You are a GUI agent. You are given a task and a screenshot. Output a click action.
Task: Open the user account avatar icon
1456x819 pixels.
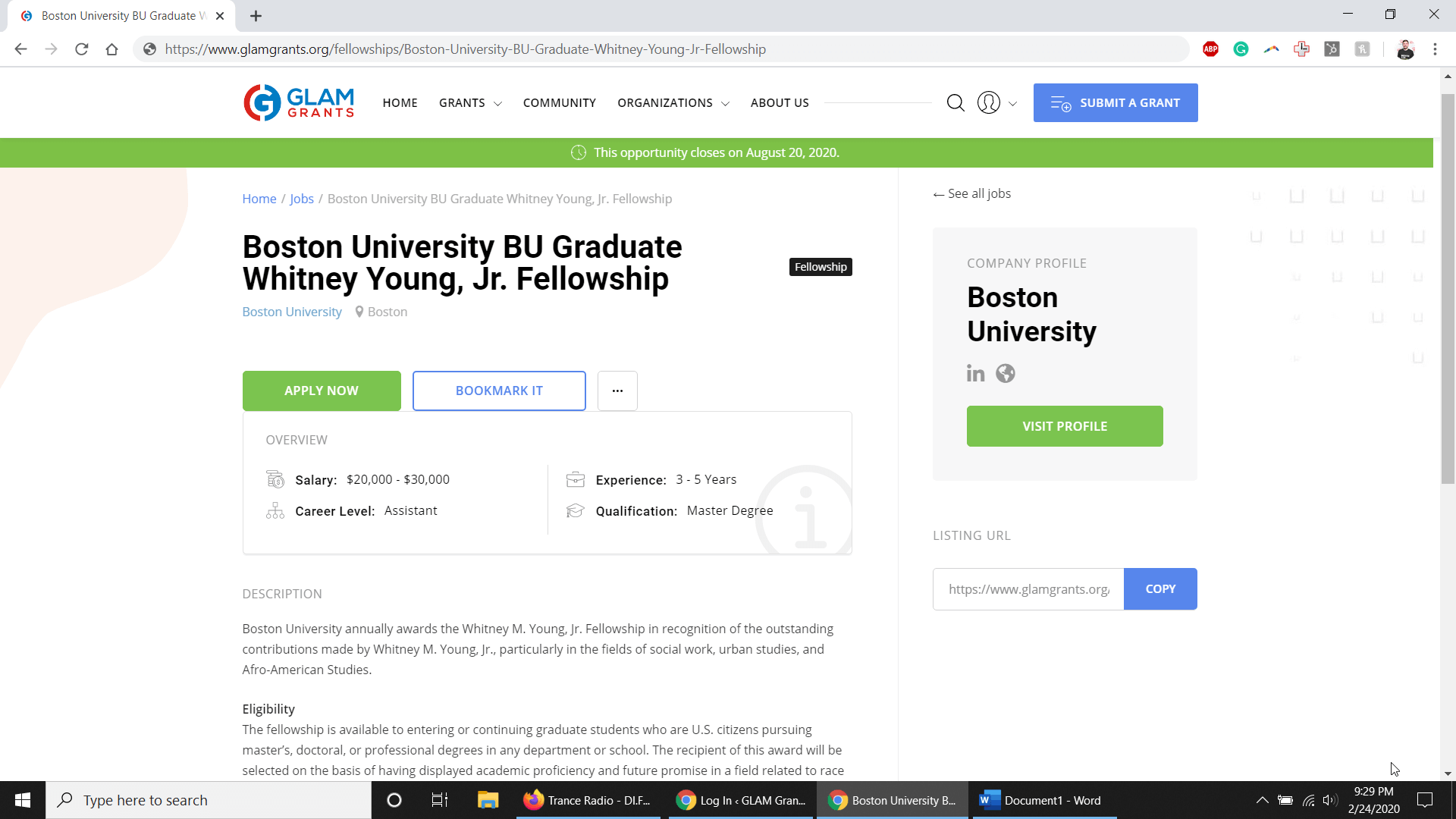coord(989,102)
